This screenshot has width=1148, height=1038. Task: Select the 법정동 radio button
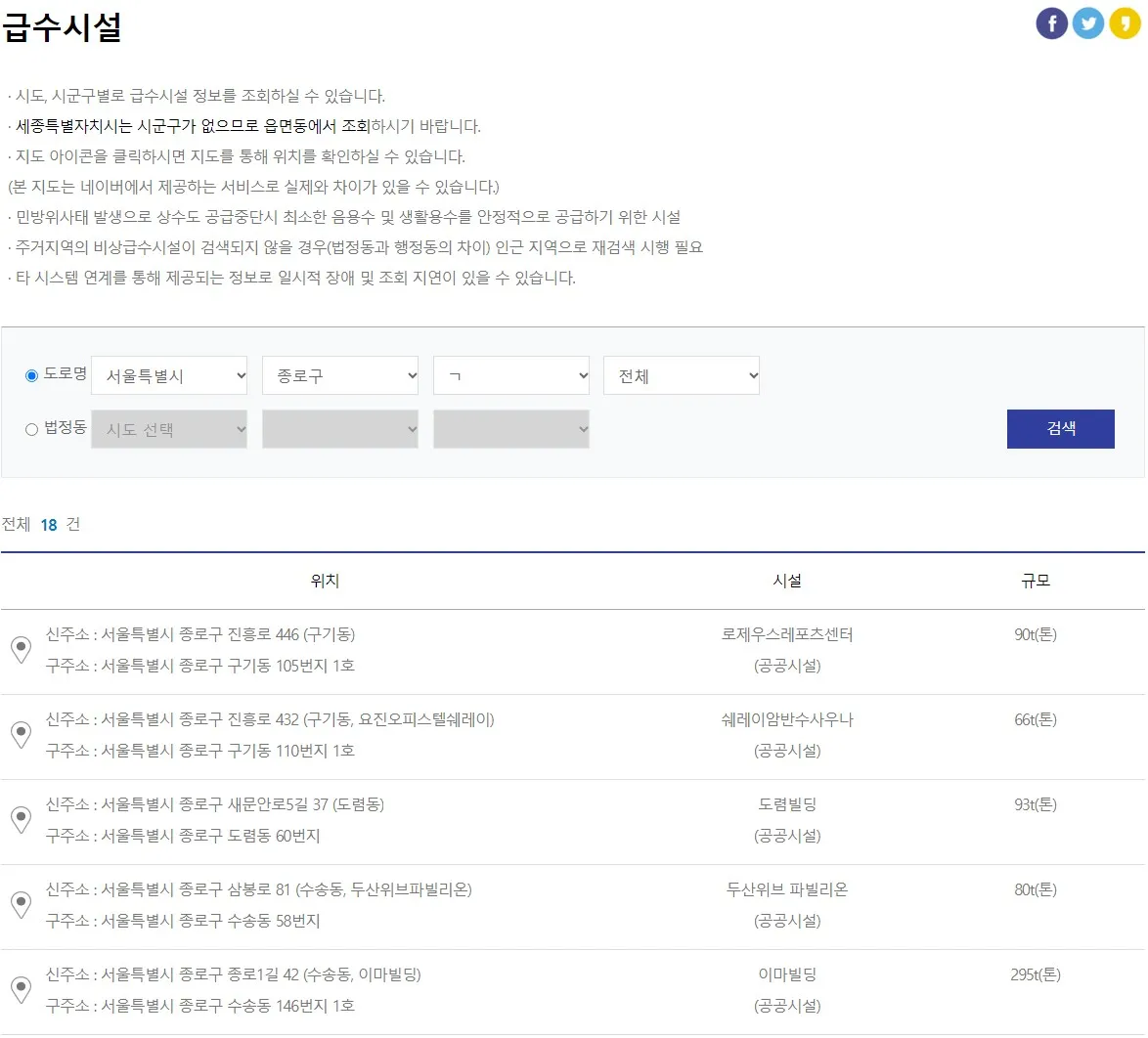pos(31,428)
